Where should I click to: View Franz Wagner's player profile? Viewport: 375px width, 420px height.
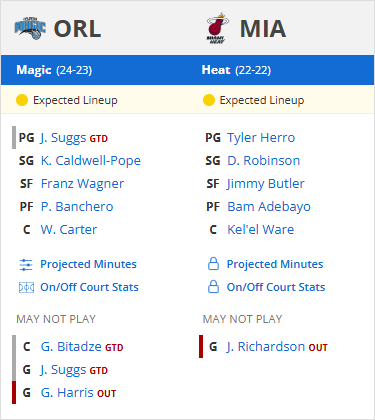pyautogui.click(x=82, y=184)
